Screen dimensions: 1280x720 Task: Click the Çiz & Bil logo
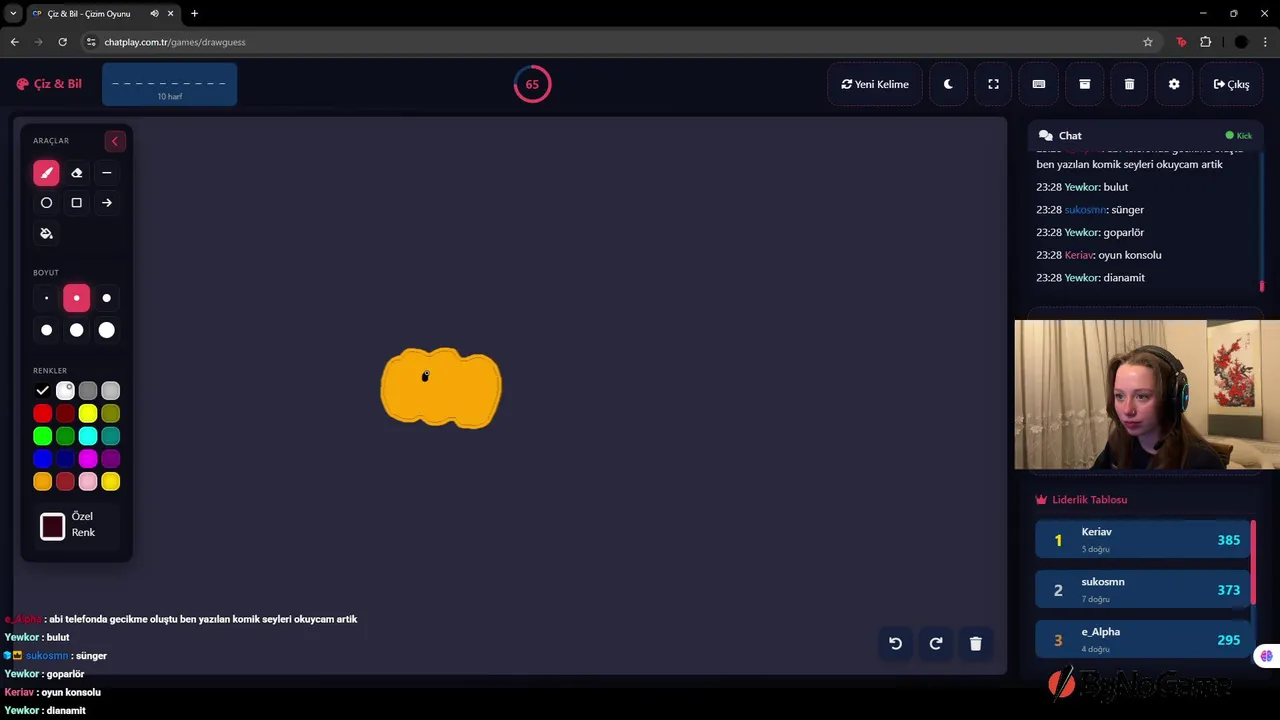click(x=49, y=84)
